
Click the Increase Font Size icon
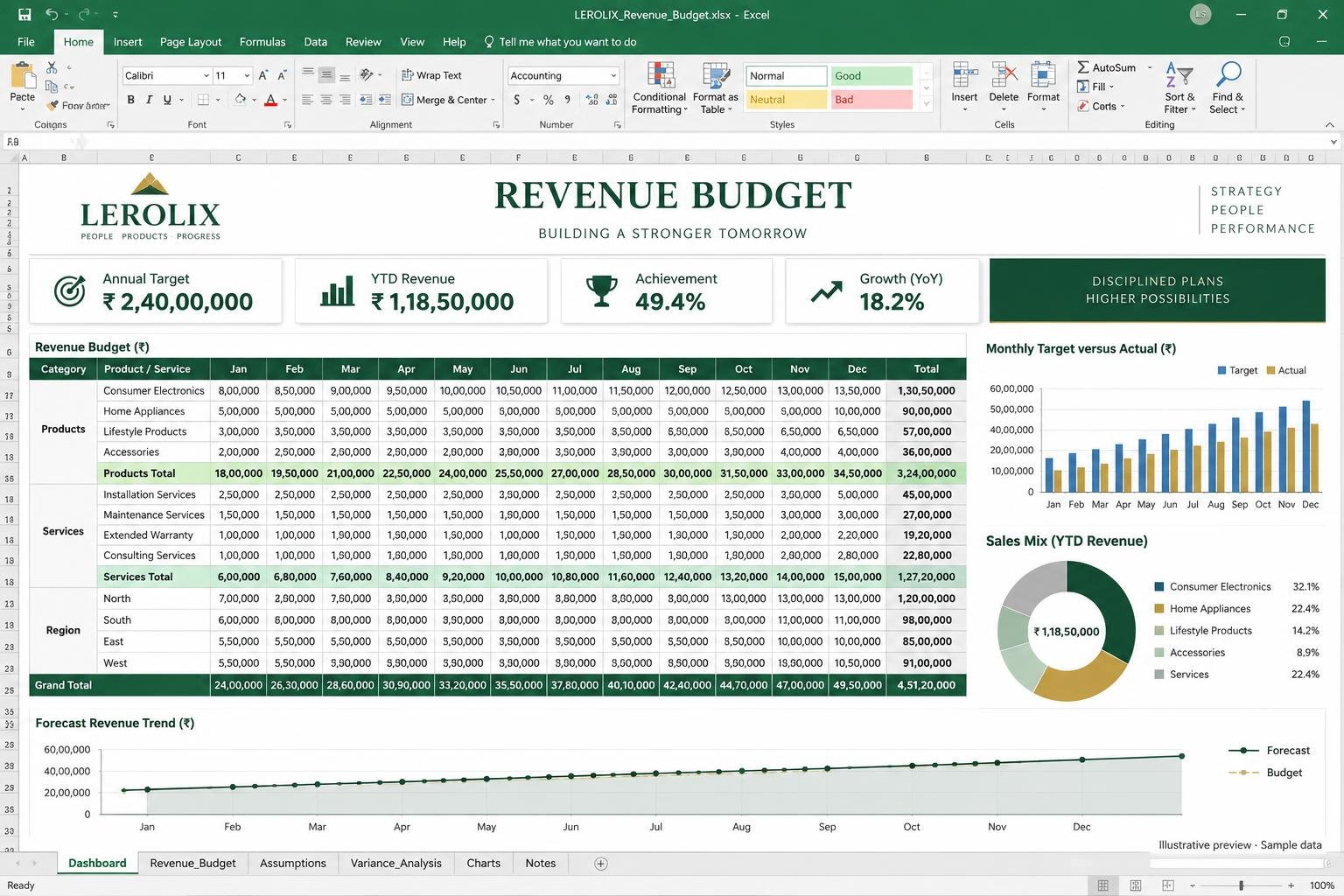click(x=262, y=75)
